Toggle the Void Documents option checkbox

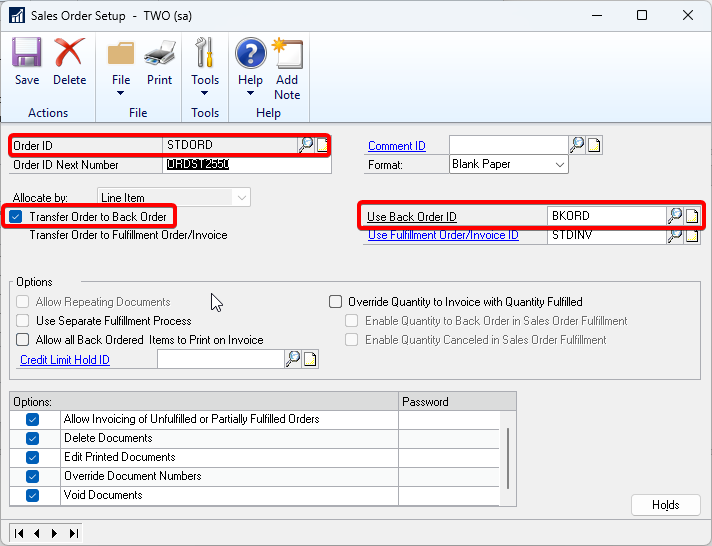tap(32, 495)
